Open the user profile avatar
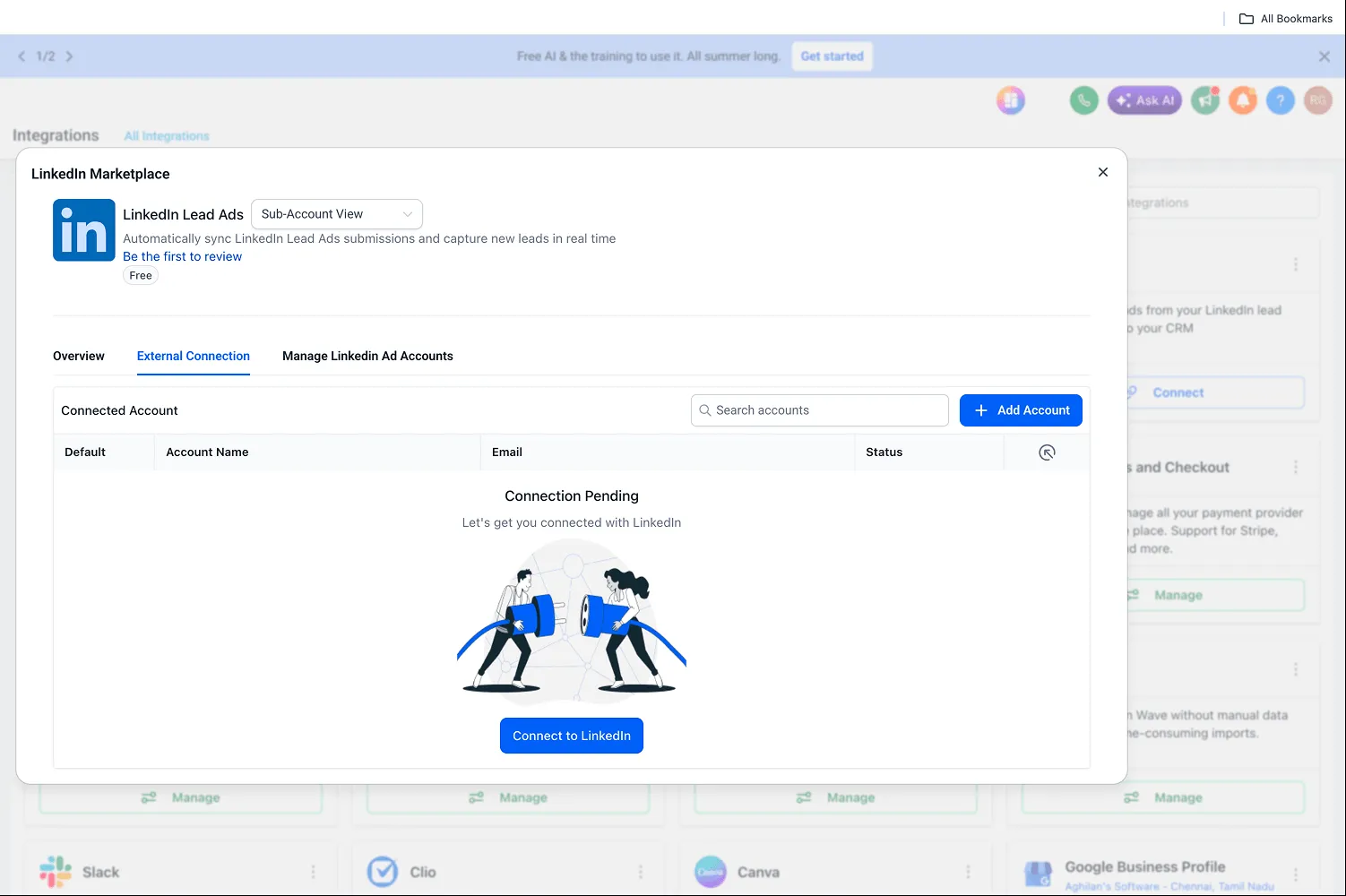The width and height of the screenshot is (1346, 896). 1318,100
